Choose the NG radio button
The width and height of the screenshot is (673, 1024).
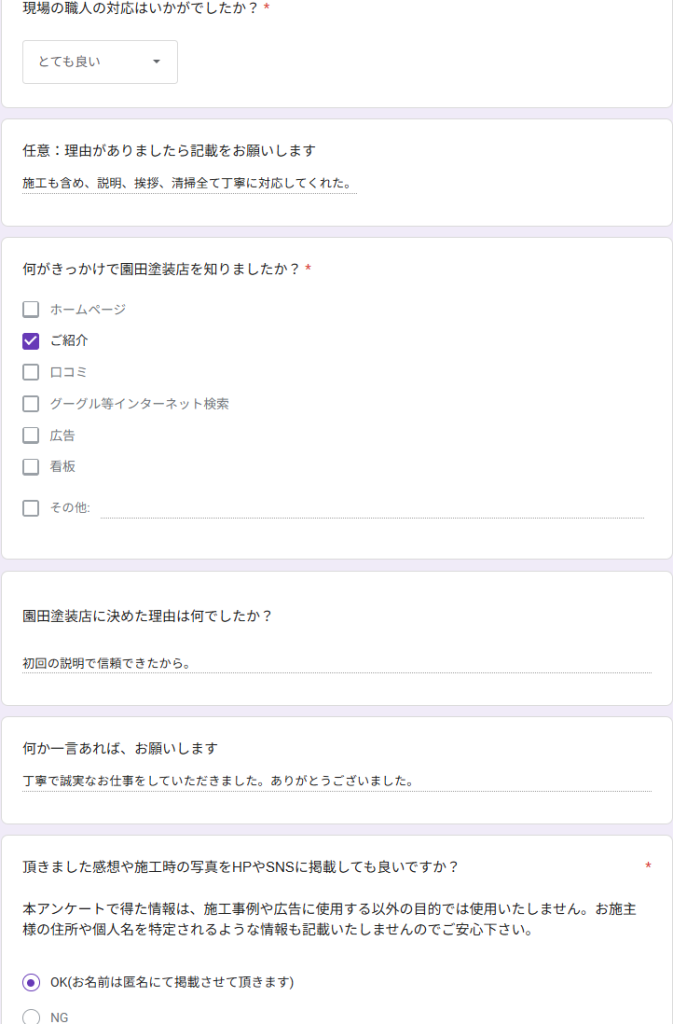tap(31, 1016)
